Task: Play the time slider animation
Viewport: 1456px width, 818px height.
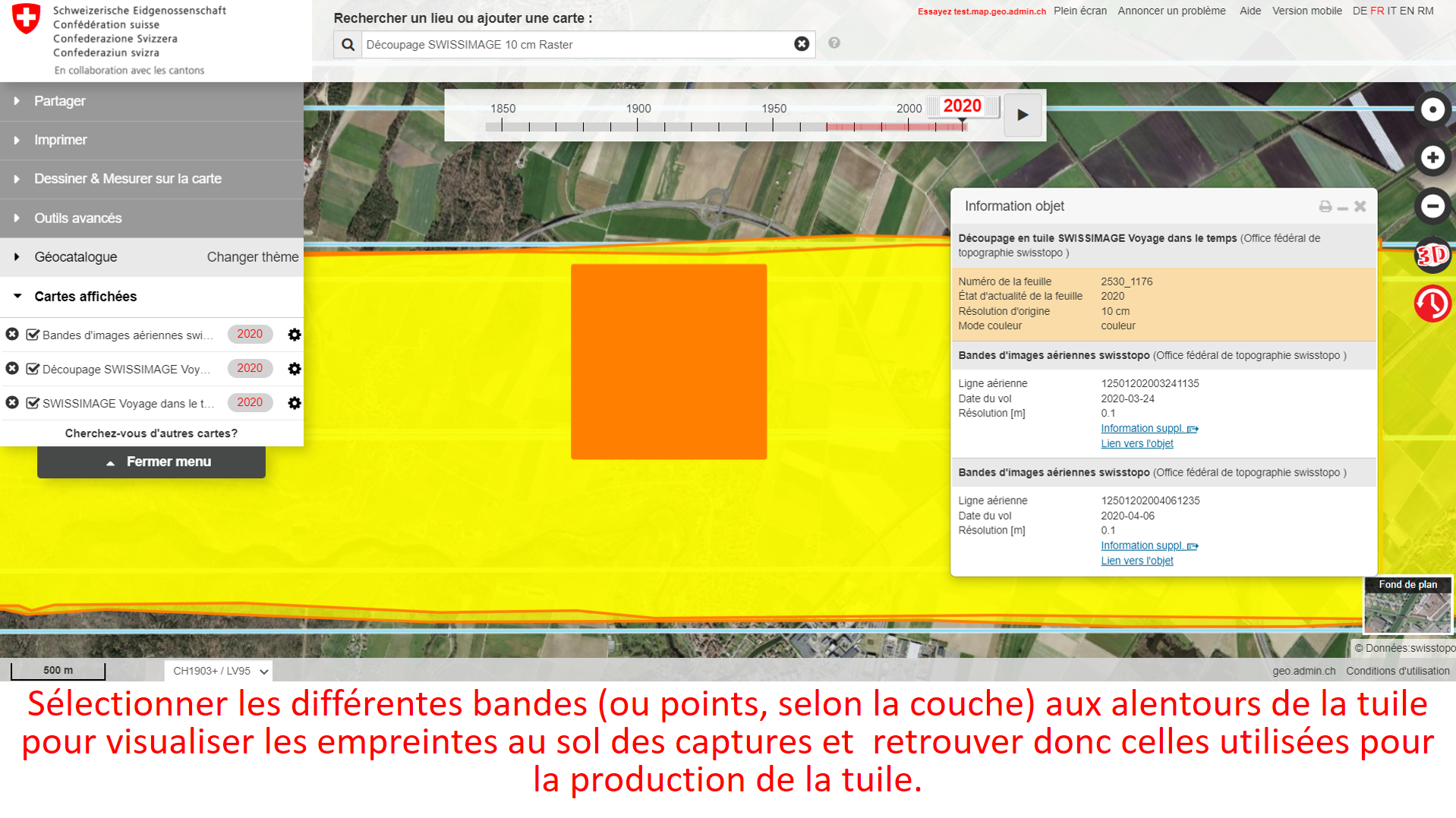Action: tap(1023, 115)
